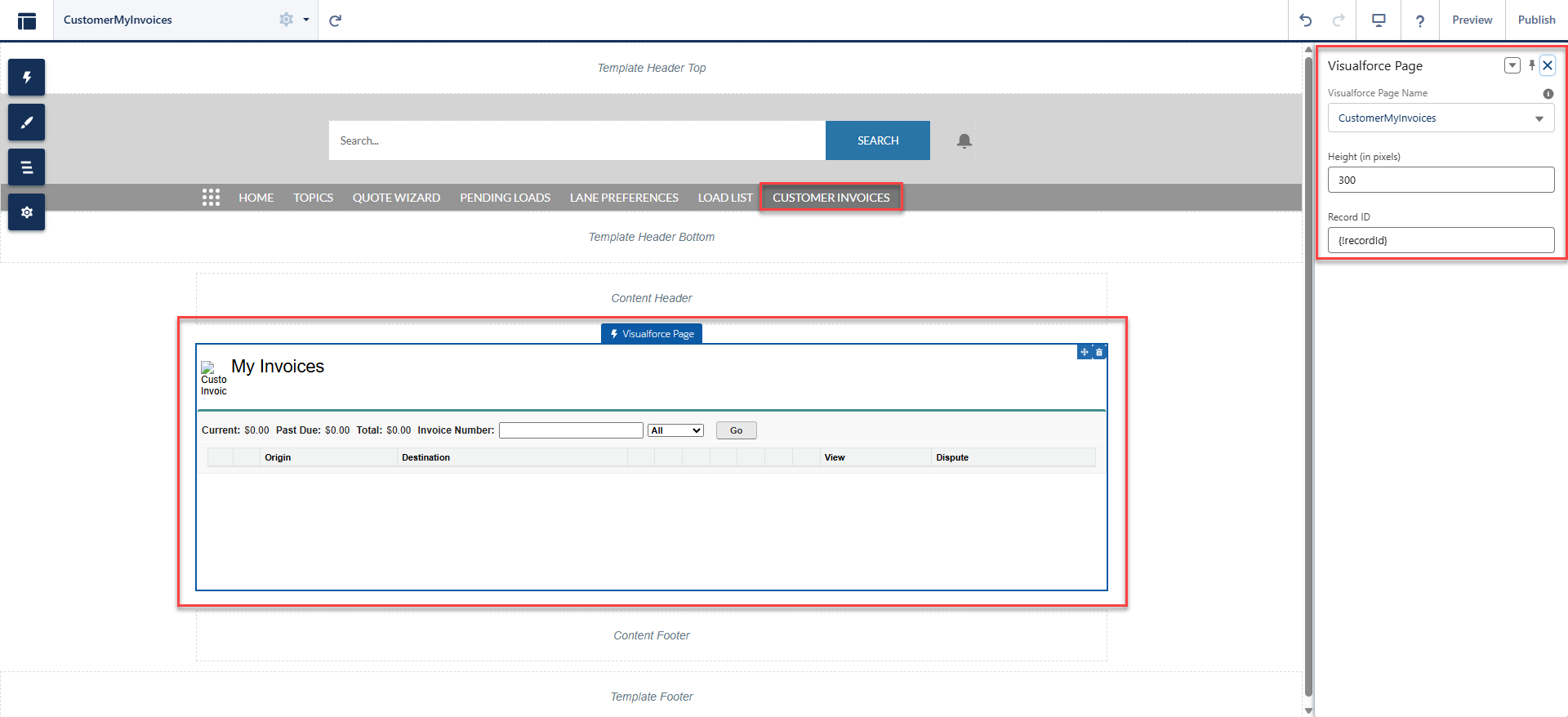Select LANE PREFERENCES in navigation bar
The width and height of the screenshot is (1568, 717).
624,198
